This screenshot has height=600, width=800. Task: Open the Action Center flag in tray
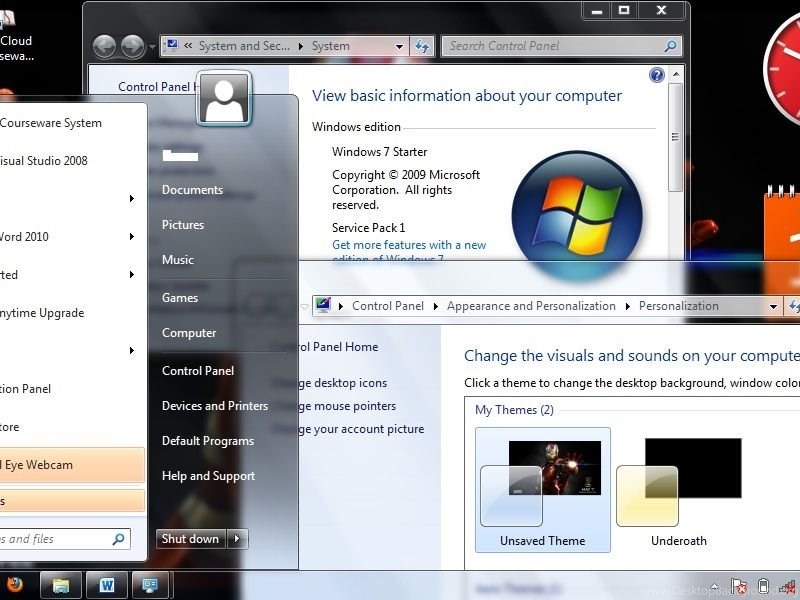738,587
